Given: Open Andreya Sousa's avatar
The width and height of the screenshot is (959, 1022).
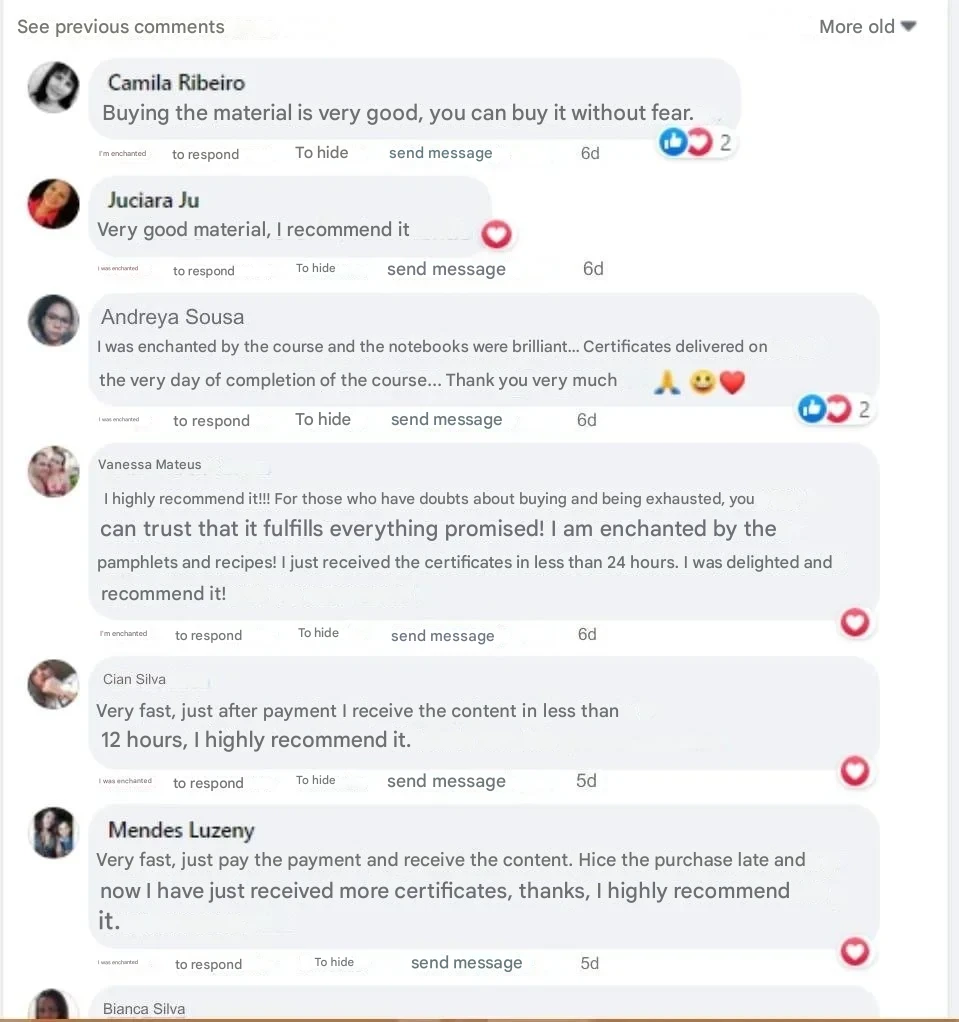Looking at the screenshot, I should pyautogui.click(x=54, y=321).
